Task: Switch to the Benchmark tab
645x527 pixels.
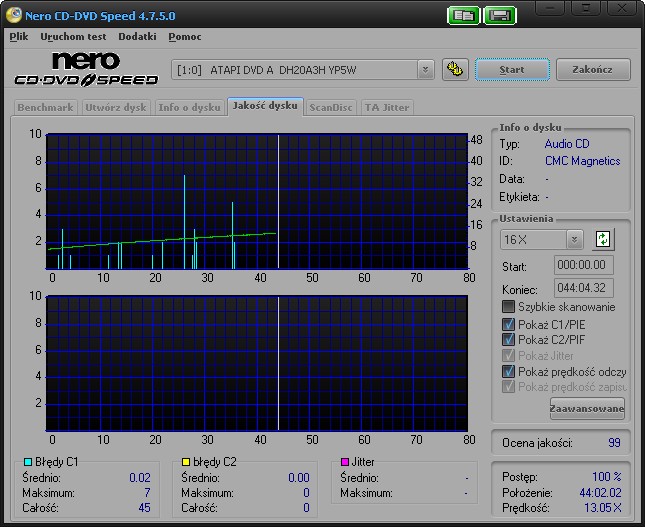Action: [45, 108]
